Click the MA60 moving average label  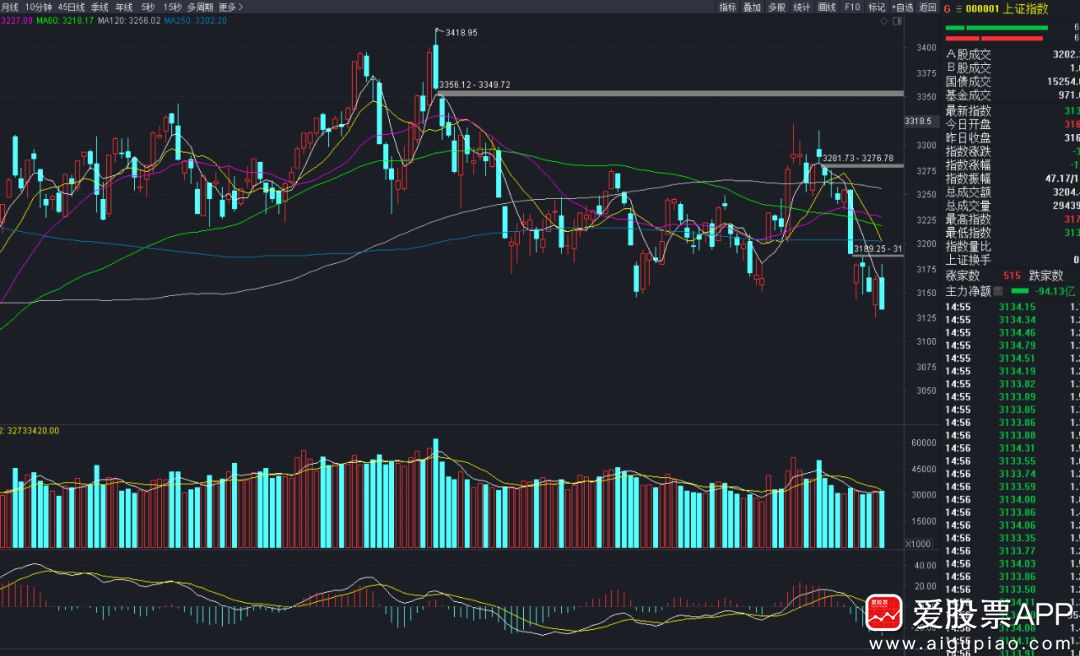64,20
